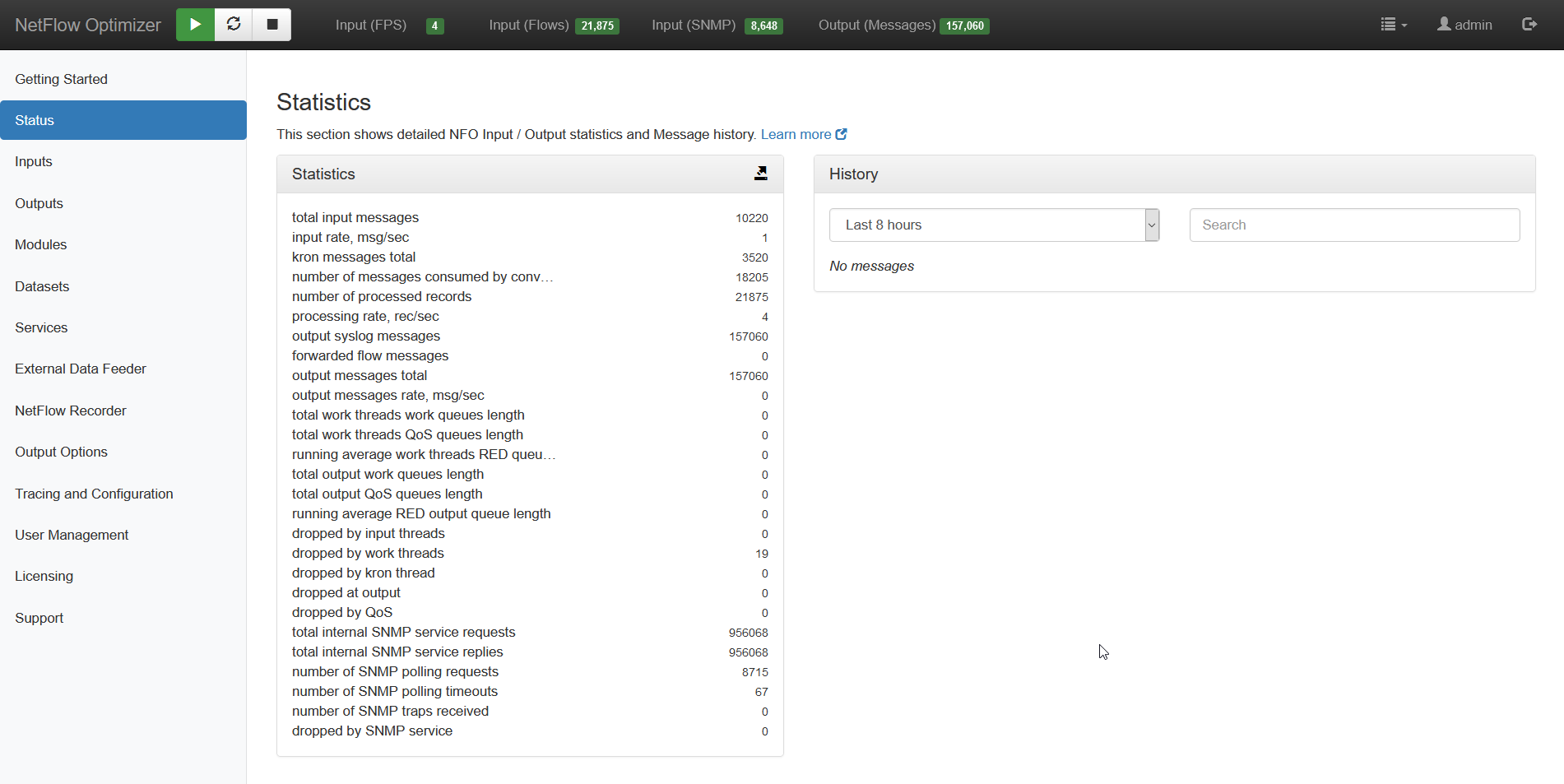Click 'number of processed records' label
This screenshot has height=784, width=1564.
(x=382, y=296)
